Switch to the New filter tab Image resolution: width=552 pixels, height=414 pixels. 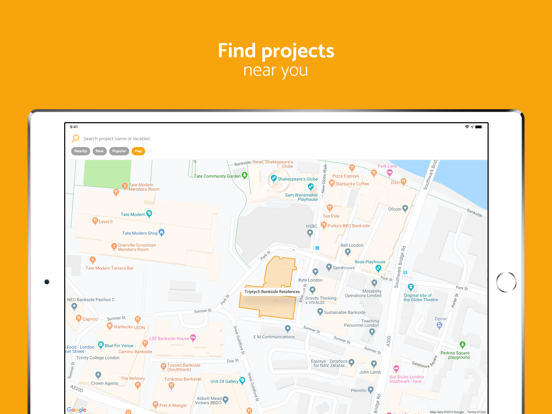tap(100, 151)
